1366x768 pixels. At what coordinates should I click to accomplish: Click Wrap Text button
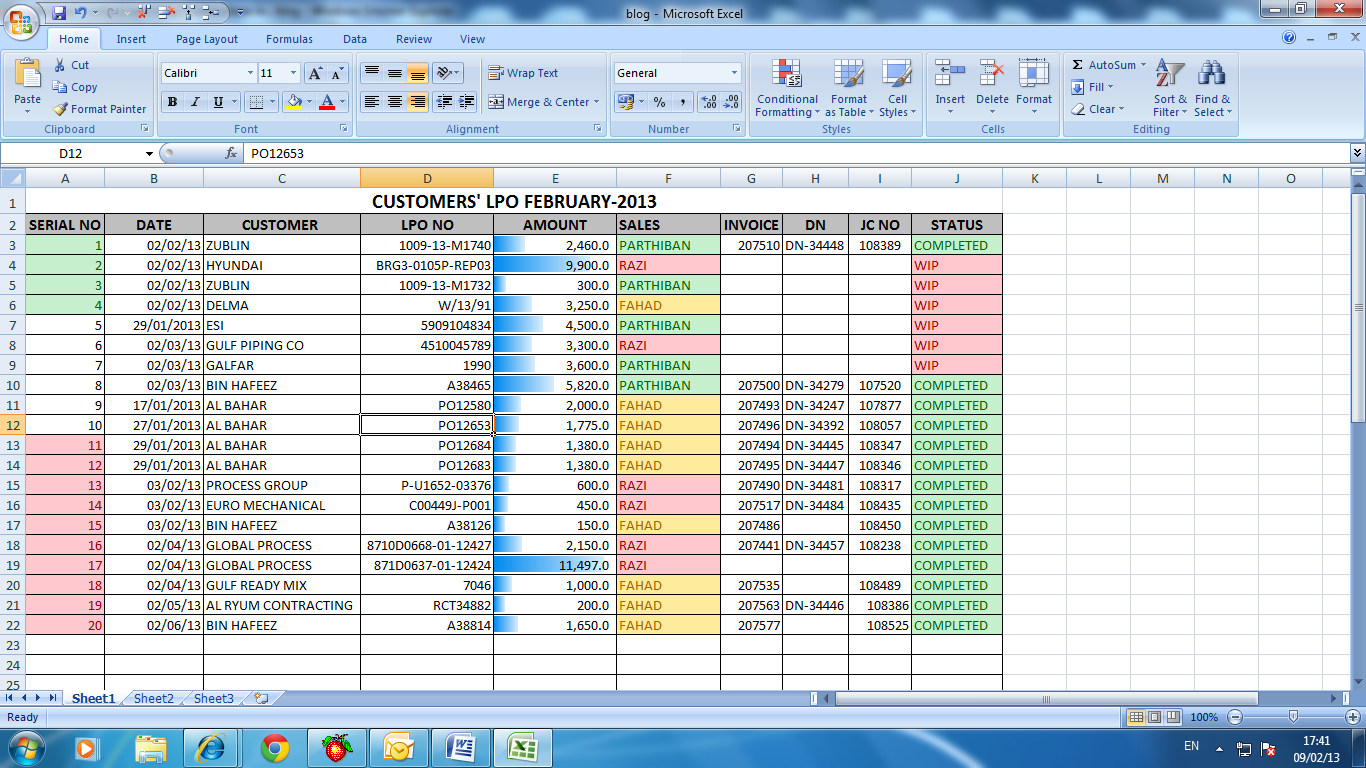(x=523, y=73)
